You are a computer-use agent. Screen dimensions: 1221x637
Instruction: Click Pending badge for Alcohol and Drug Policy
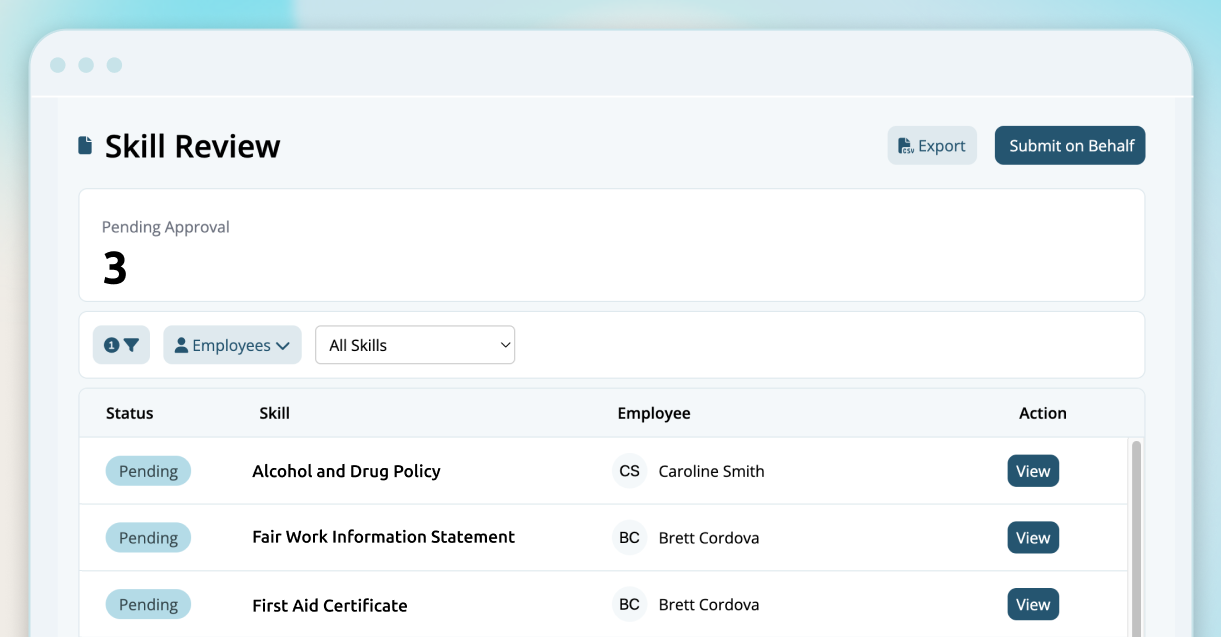point(148,471)
